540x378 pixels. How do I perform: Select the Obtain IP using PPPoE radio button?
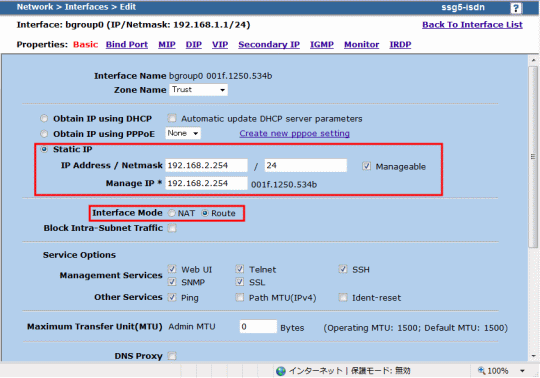point(44,134)
